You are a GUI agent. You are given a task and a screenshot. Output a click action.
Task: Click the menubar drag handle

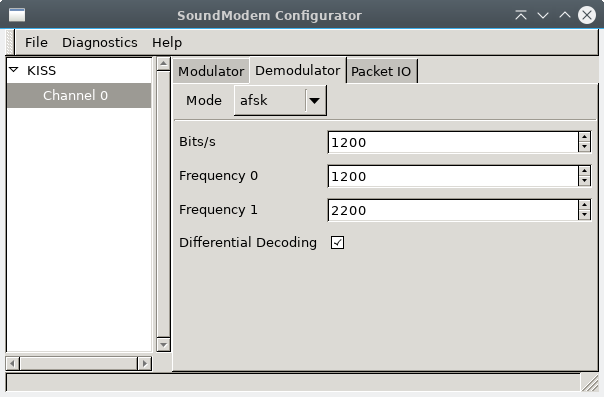click(10, 42)
